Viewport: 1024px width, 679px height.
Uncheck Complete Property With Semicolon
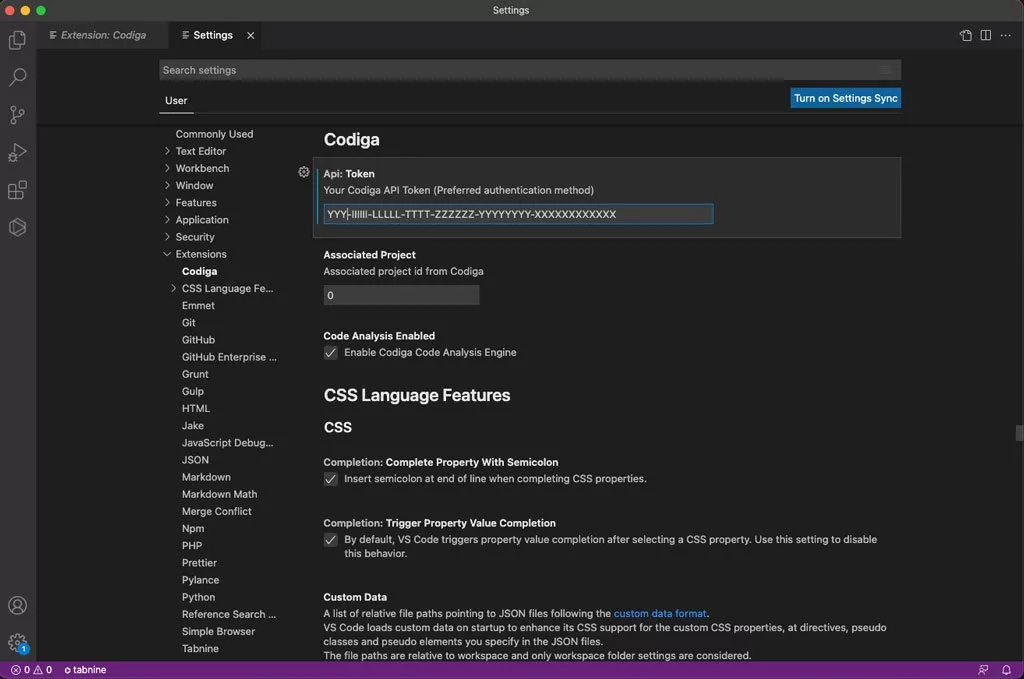[331, 479]
